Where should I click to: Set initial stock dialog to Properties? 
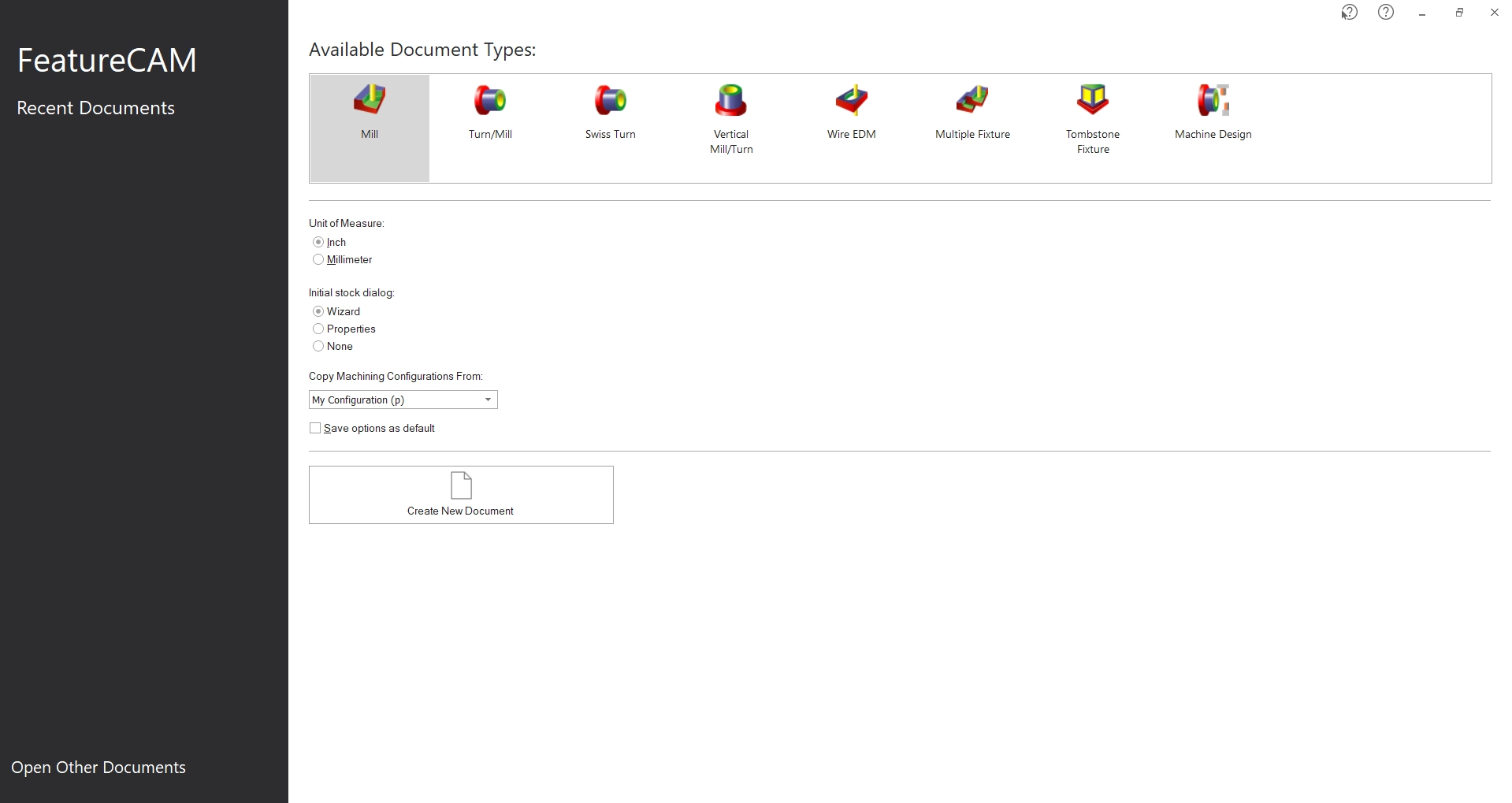pyautogui.click(x=318, y=329)
